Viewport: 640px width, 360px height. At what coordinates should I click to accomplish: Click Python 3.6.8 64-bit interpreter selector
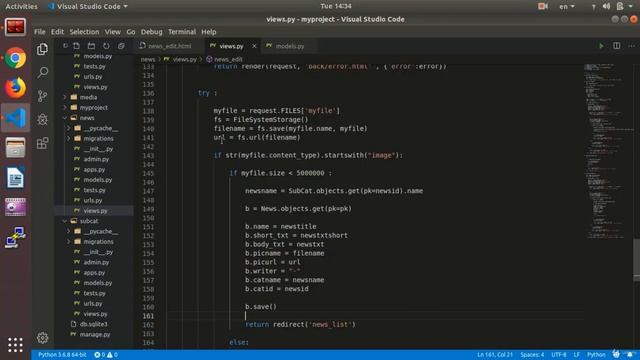click(62, 355)
